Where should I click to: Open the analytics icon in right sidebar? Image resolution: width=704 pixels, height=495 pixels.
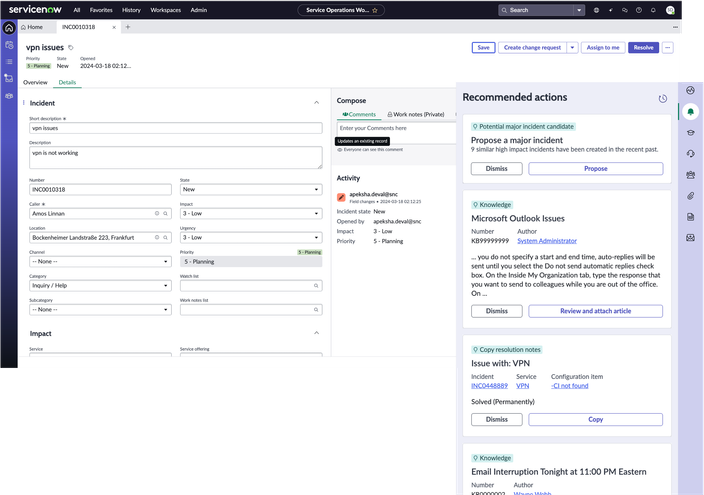(x=691, y=90)
